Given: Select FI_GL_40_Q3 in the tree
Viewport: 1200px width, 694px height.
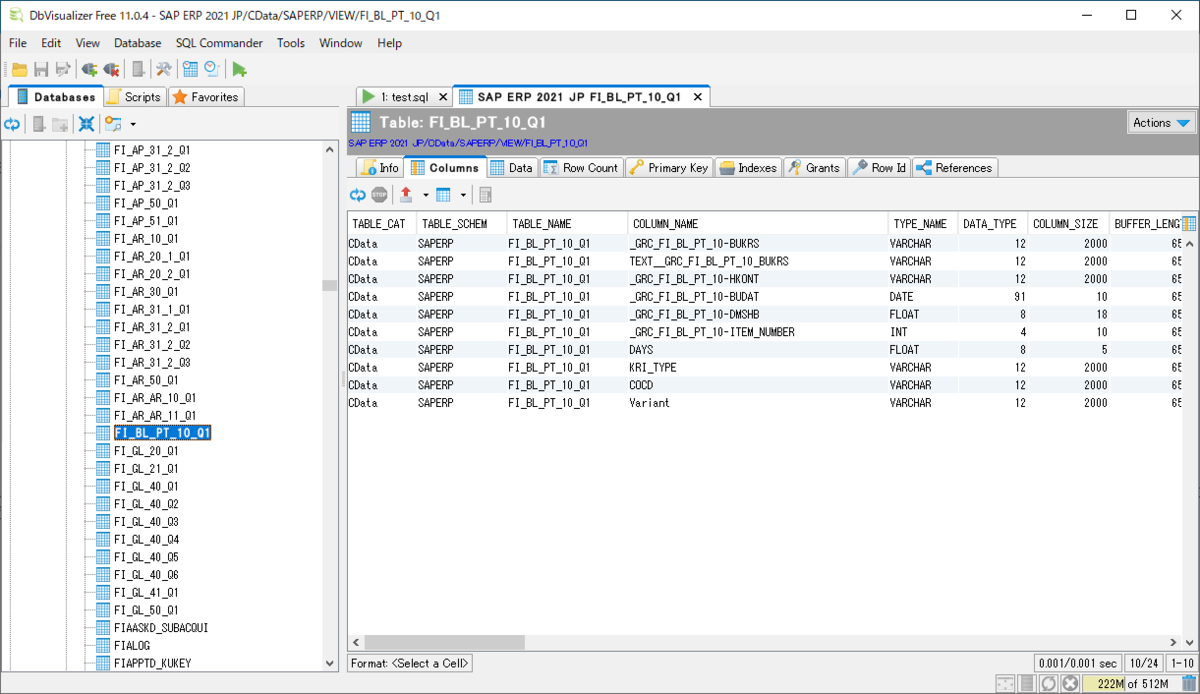Looking at the screenshot, I should pyautogui.click(x=146, y=522).
